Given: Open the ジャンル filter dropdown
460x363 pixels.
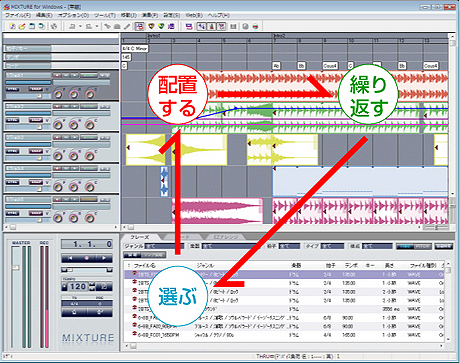Looking at the screenshot, I should click(x=164, y=246).
